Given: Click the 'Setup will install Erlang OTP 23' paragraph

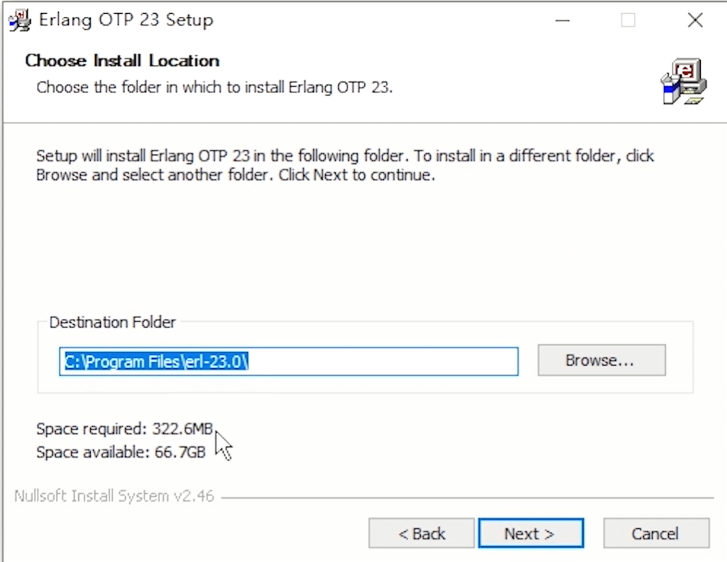Looking at the screenshot, I should 345,165.
